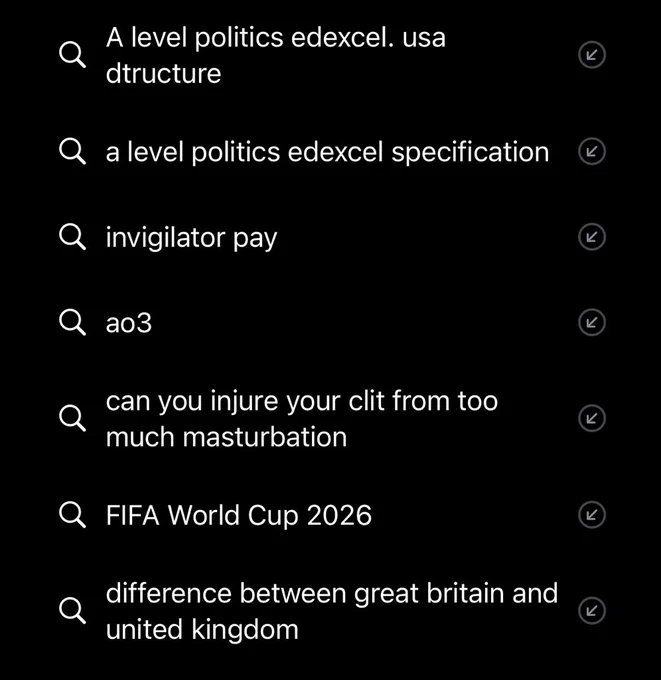Open the 'invigilator pay' search suggestion
This screenshot has width=661, height=680.
pos(191,238)
